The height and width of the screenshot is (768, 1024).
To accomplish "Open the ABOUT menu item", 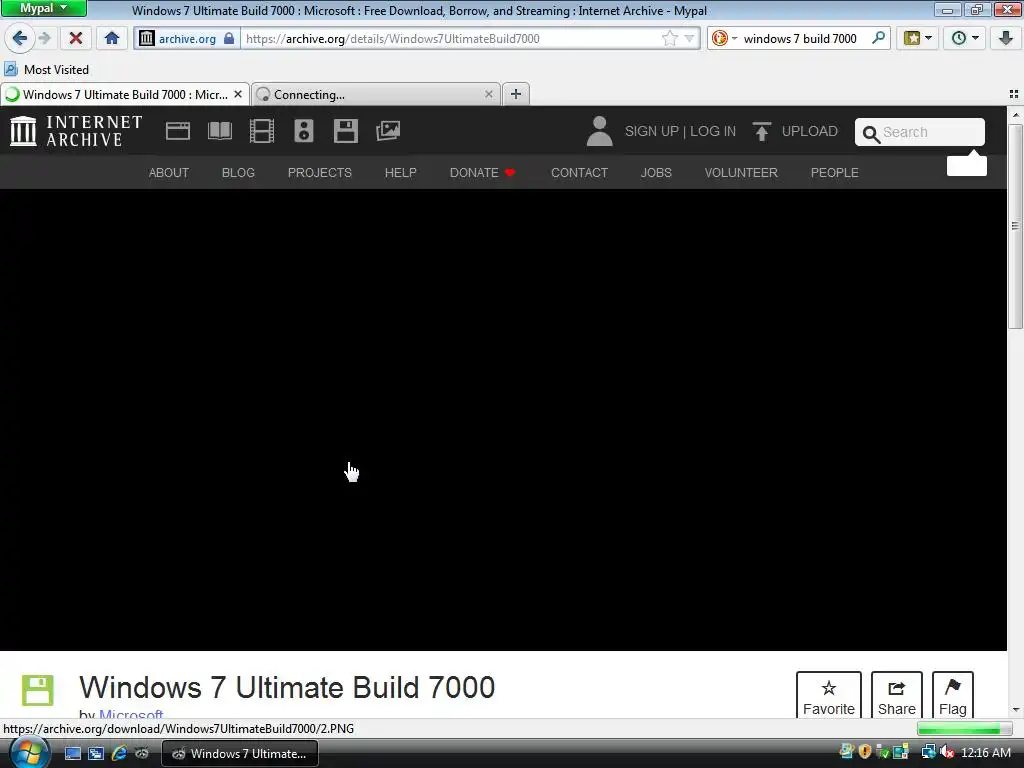I will pos(168,172).
